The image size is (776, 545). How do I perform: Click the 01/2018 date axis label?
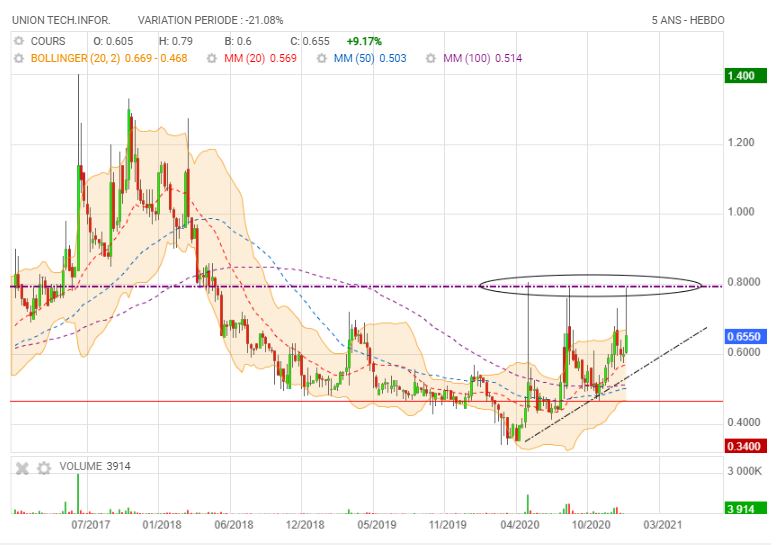point(162,525)
